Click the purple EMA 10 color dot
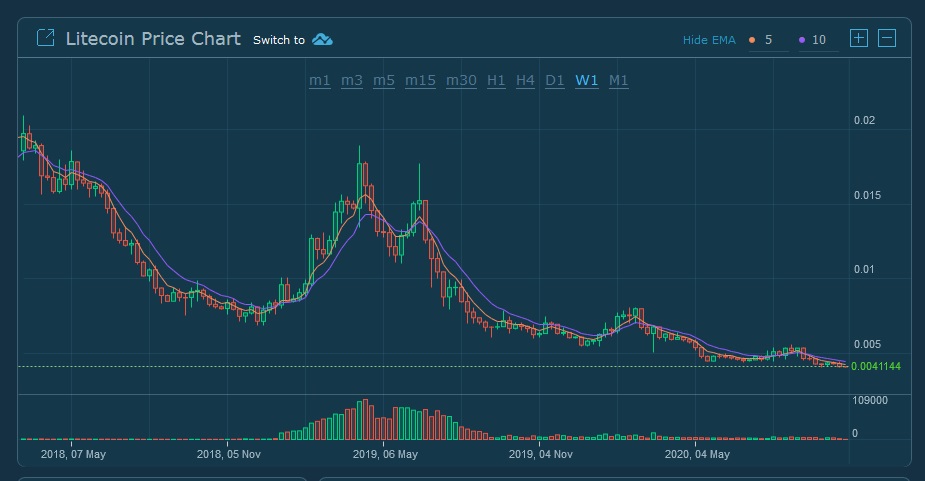 [802, 40]
